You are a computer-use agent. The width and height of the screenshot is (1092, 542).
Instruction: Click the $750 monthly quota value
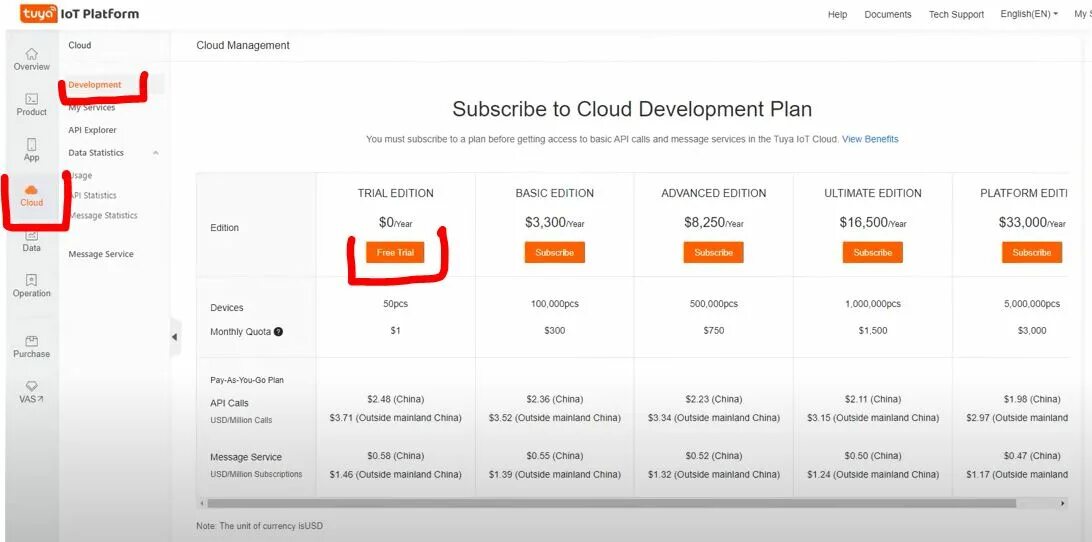(713, 330)
